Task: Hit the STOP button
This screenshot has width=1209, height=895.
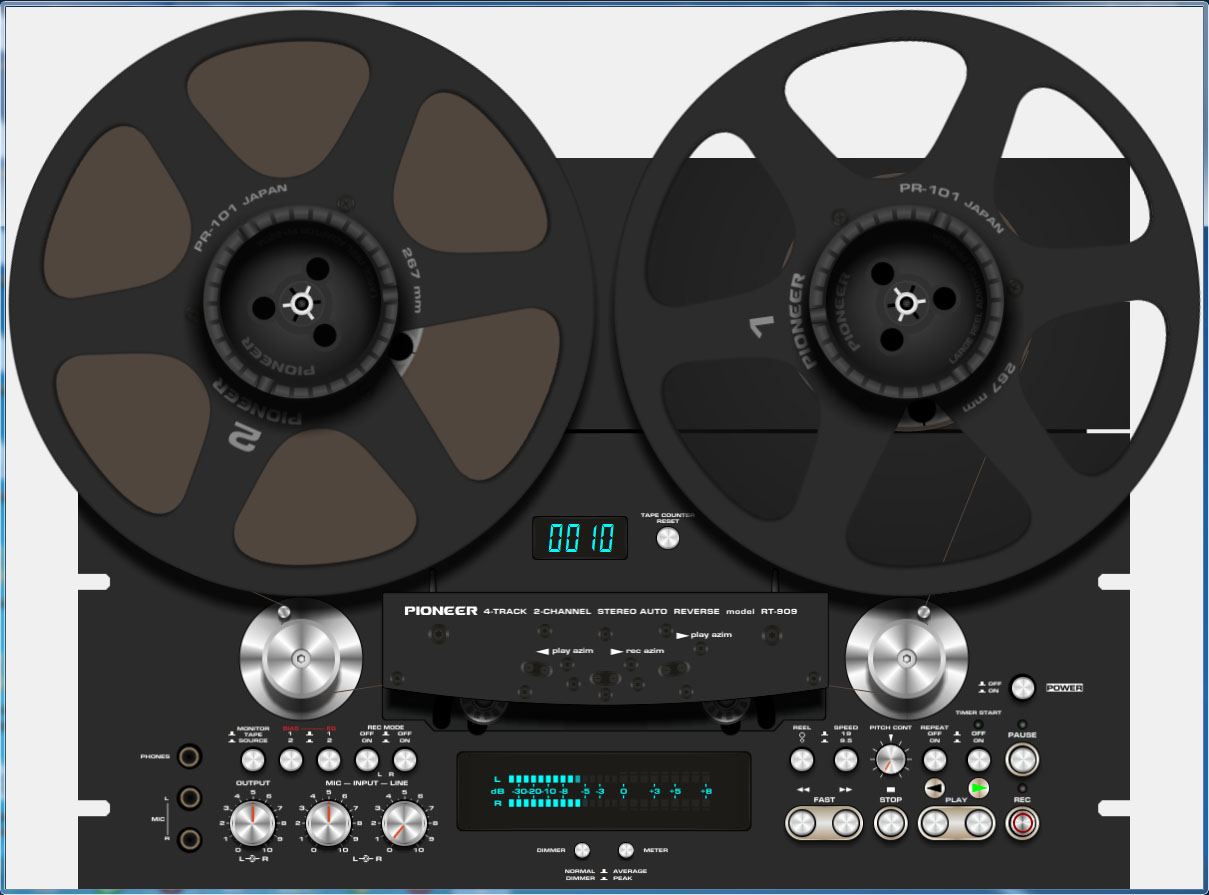Action: point(890,823)
